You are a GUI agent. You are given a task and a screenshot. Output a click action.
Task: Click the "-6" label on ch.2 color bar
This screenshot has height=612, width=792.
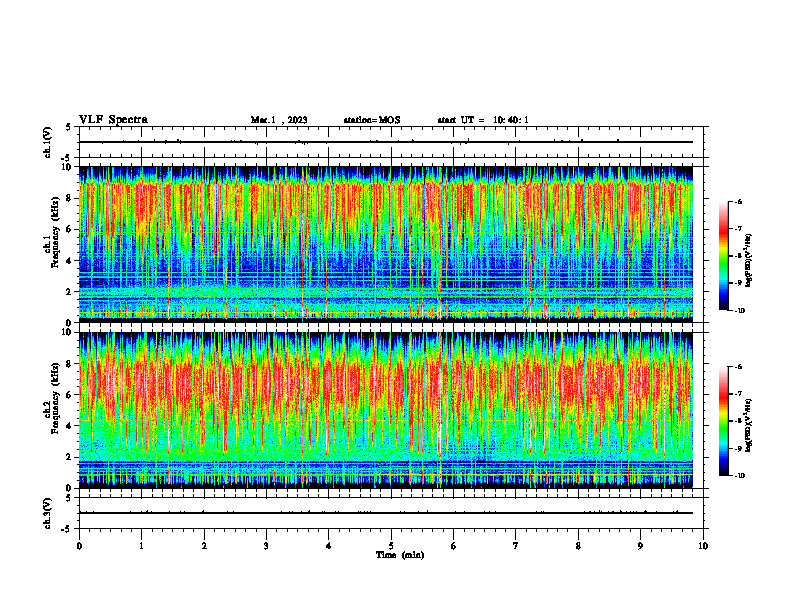[738, 367]
